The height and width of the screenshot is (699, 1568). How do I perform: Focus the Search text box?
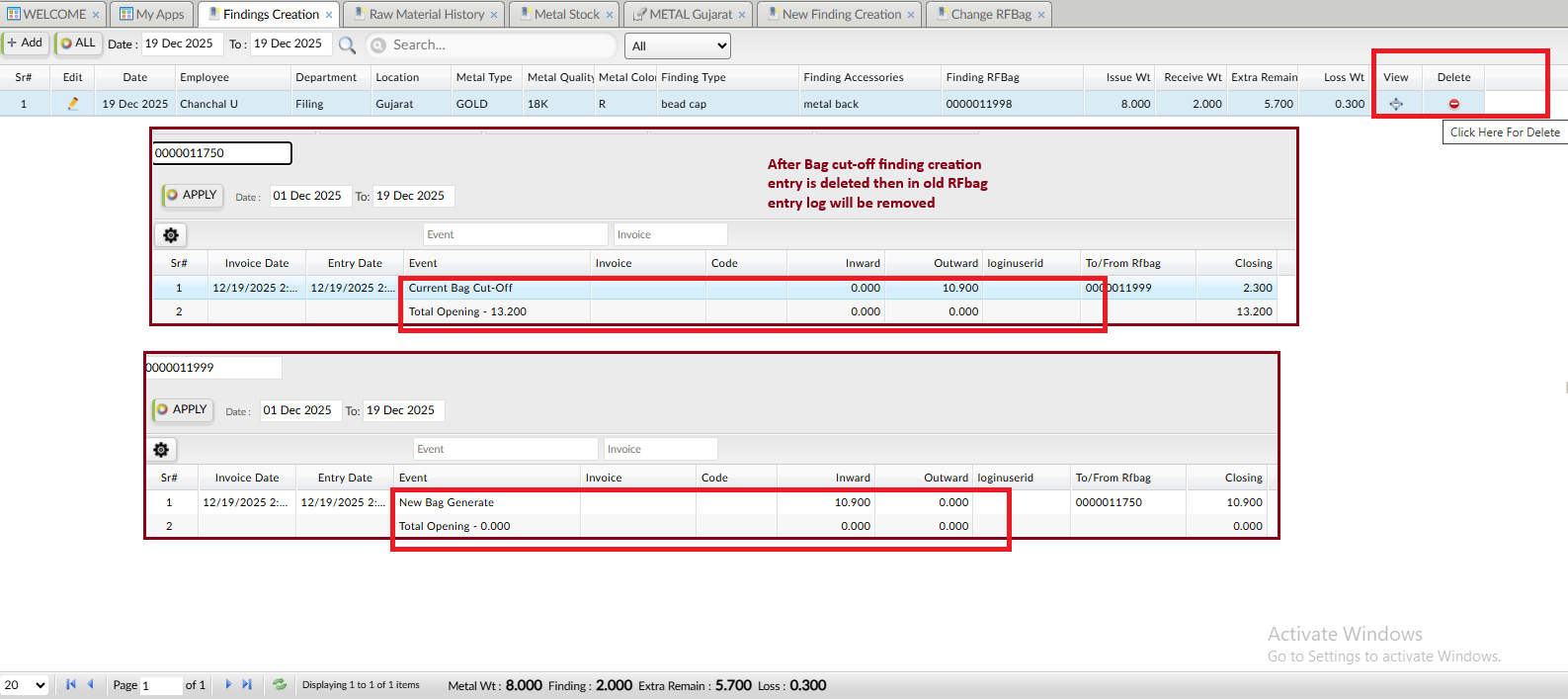click(x=499, y=45)
